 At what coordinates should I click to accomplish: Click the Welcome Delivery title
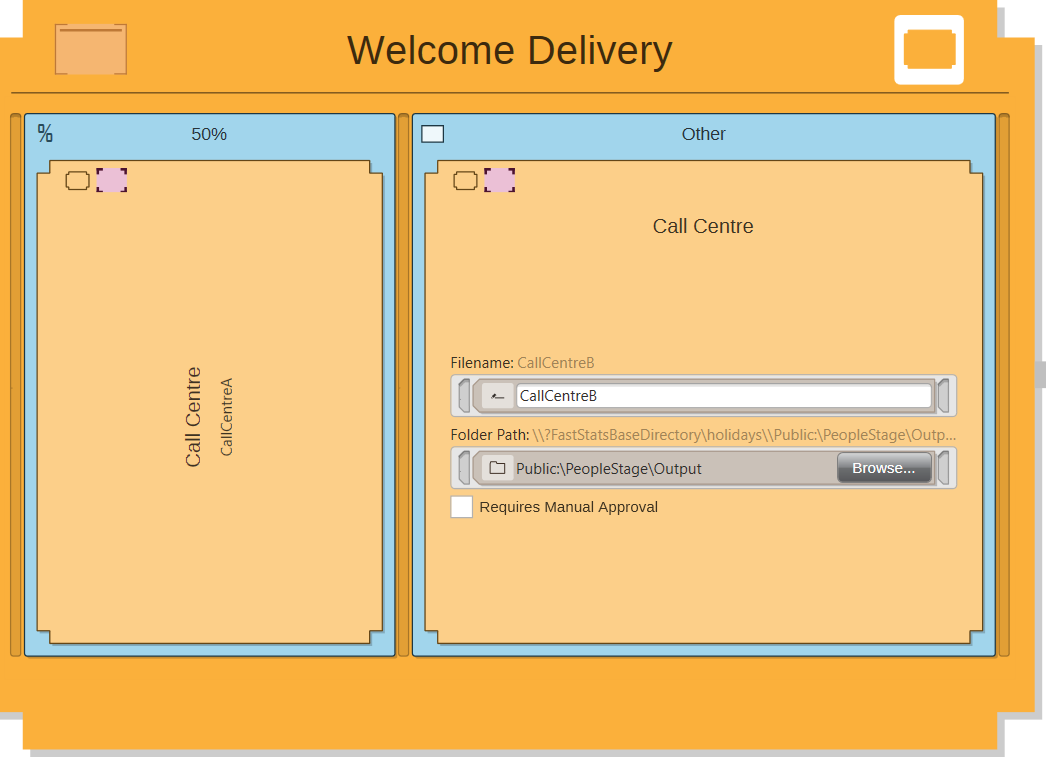pos(510,51)
